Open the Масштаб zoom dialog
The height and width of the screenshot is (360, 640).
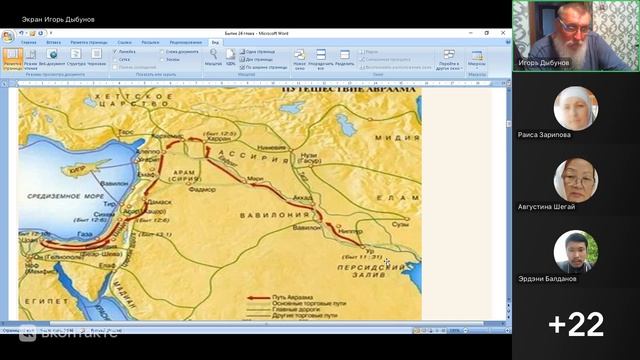[213, 58]
